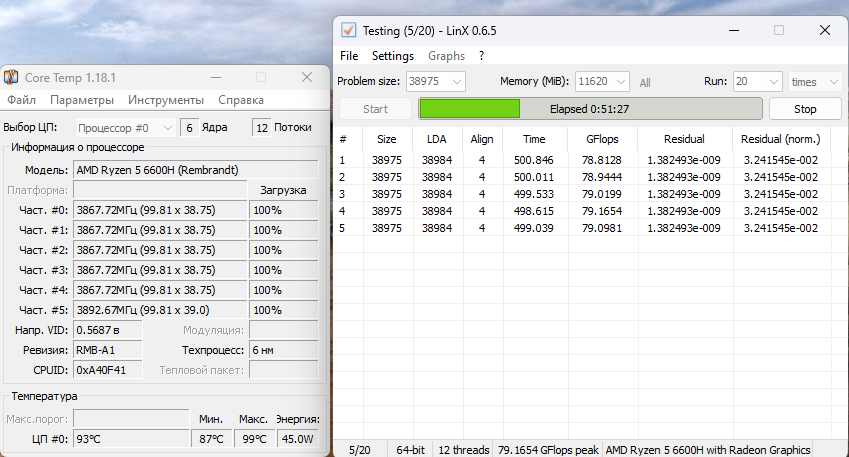This screenshot has width=849, height=457.
Task: Click the CPUID value 0xA40F41
Action: (108, 370)
